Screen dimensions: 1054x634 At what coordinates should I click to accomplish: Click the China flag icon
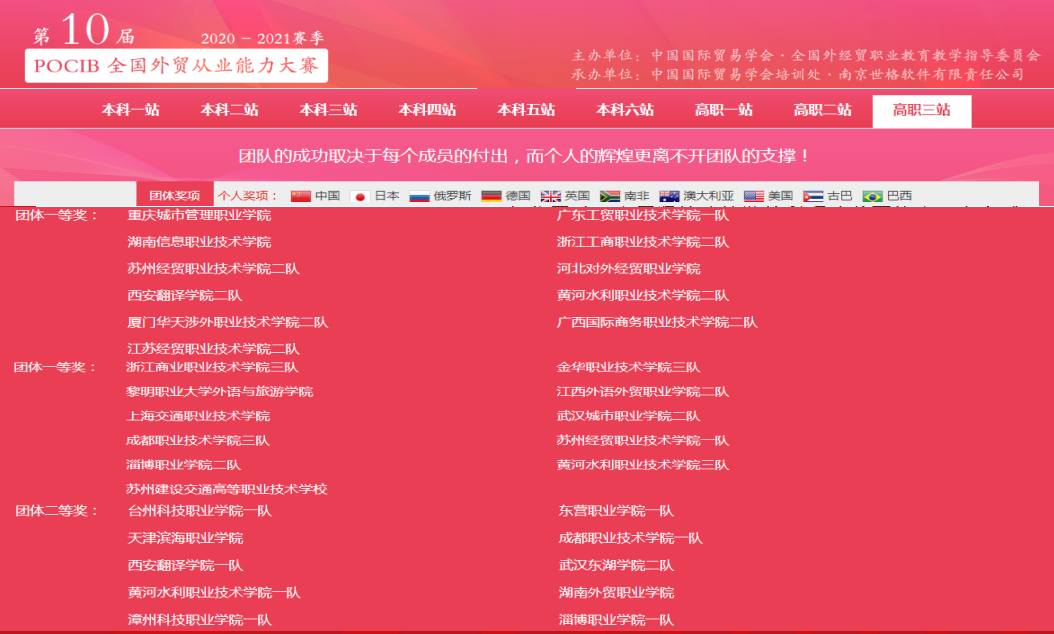[300, 196]
